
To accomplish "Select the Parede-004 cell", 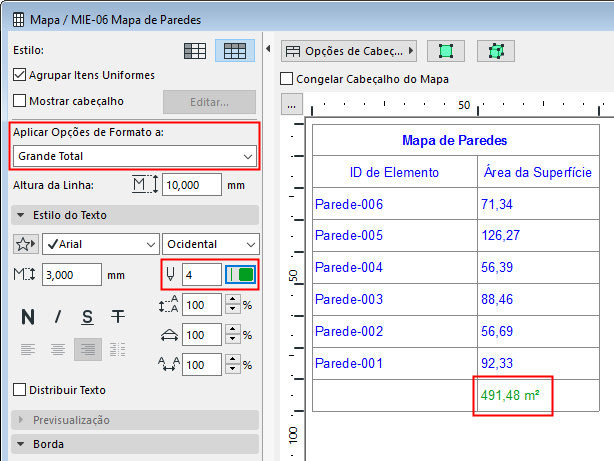I will (395, 268).
